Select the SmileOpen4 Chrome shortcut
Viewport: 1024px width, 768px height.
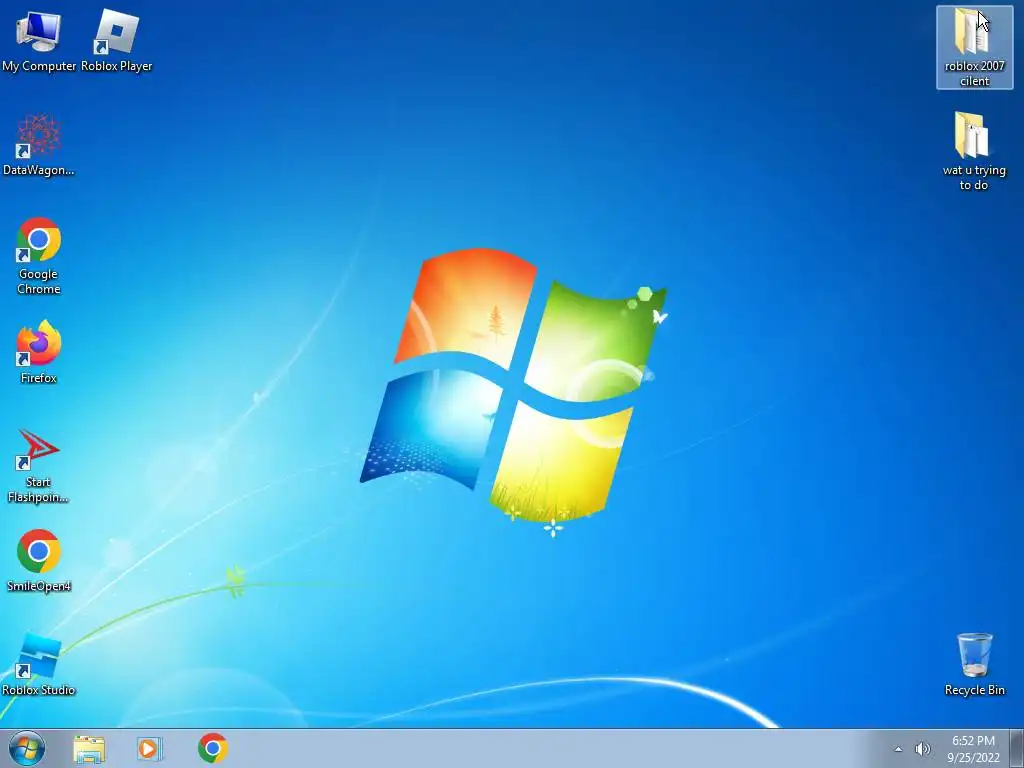click(39, 562)
